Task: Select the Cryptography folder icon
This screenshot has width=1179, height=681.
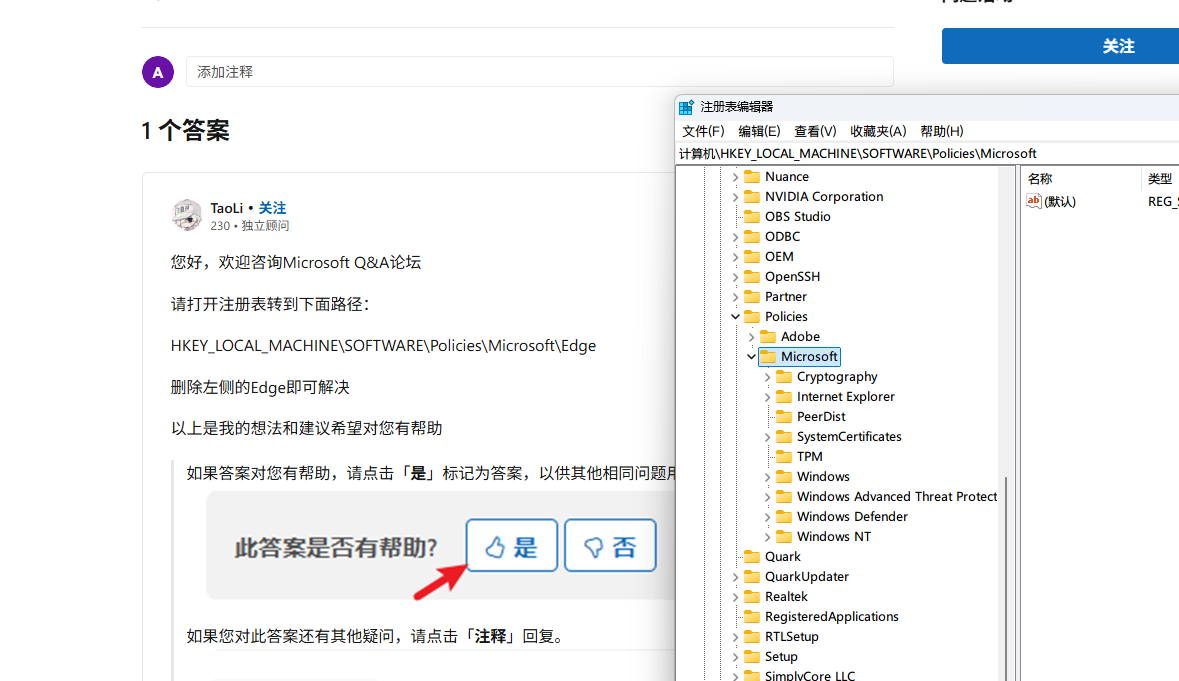Action: click(x=783, y=377)
